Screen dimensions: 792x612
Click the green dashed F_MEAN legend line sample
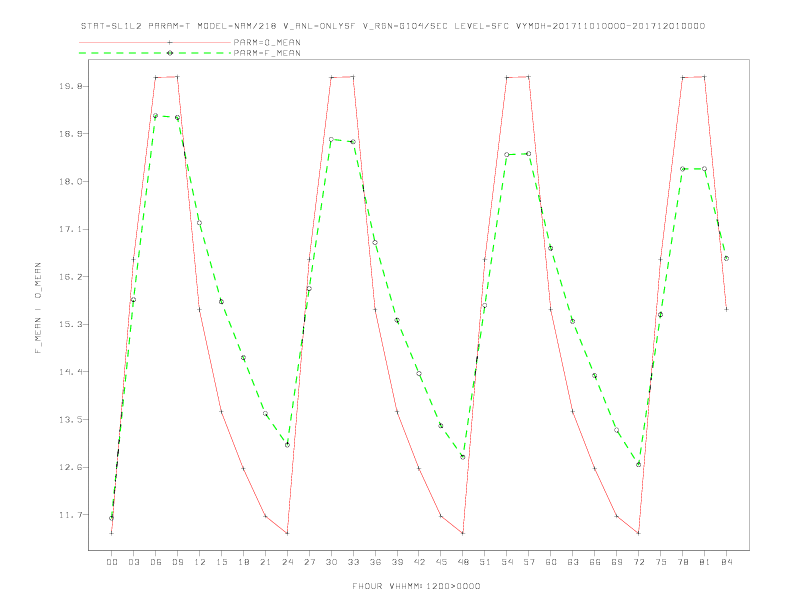[155, 53]
